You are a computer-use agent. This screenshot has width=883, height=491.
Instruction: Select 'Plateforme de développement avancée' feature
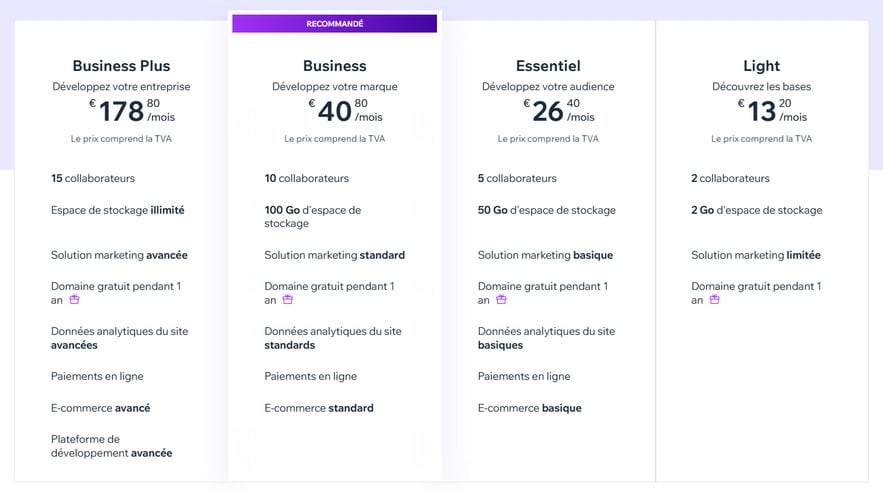[x=112, y=446]
